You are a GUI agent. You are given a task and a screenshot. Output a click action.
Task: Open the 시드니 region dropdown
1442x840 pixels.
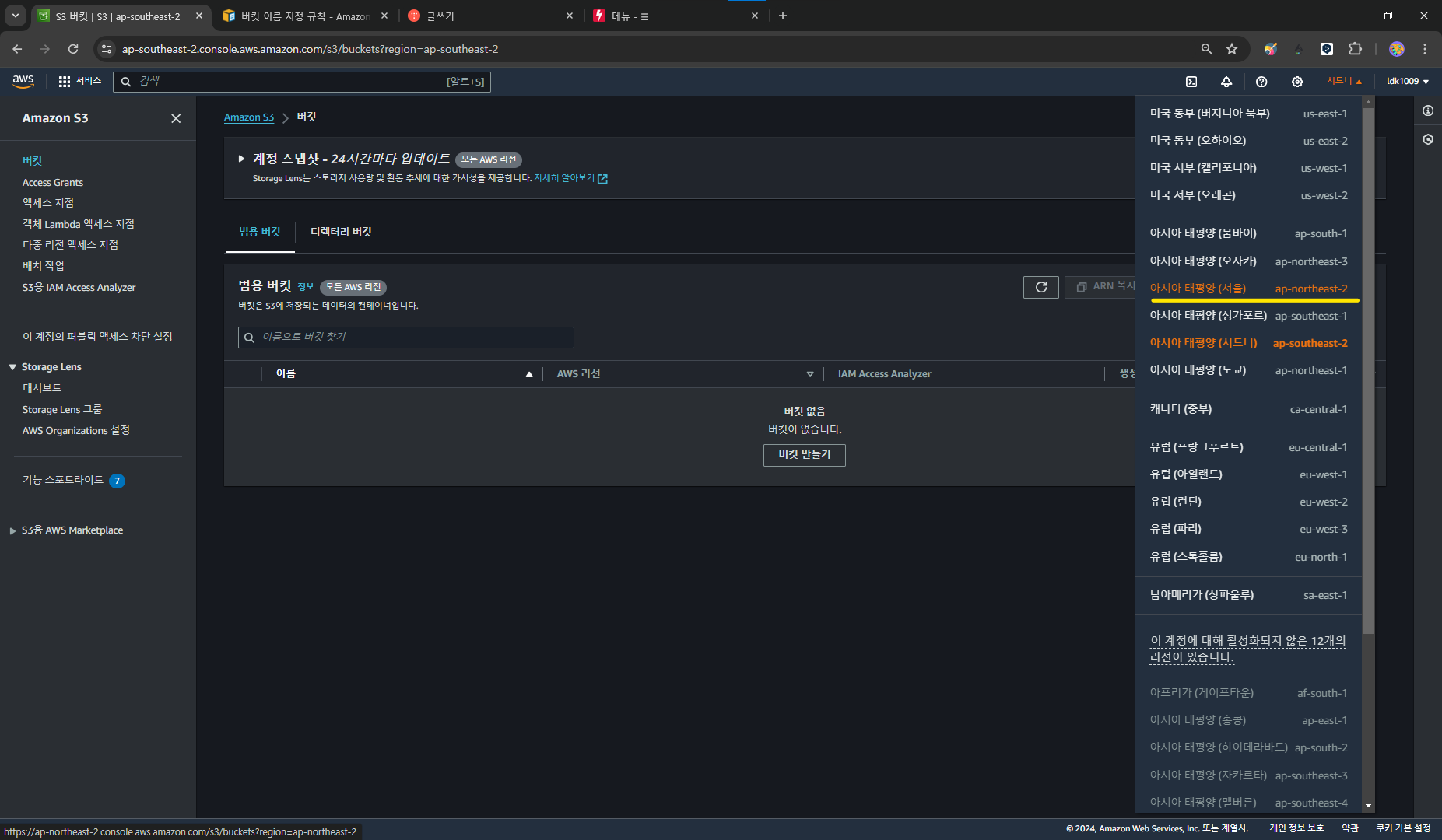click(x=1344, y=81)
